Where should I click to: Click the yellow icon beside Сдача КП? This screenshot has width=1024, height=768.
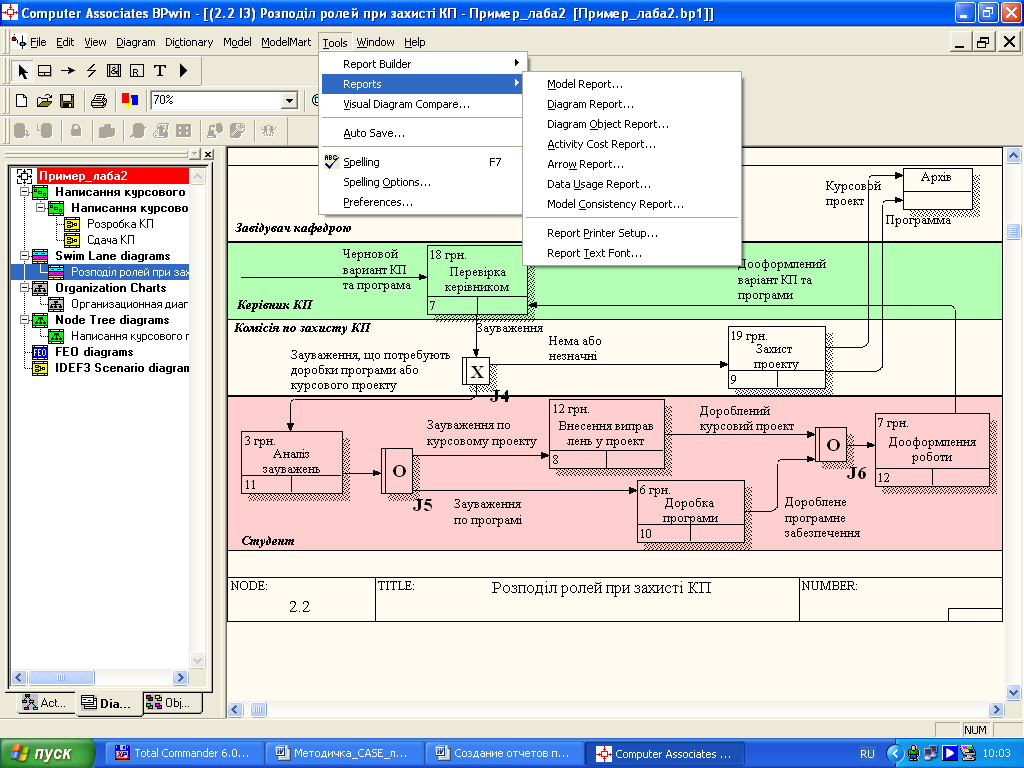(72, 240)
